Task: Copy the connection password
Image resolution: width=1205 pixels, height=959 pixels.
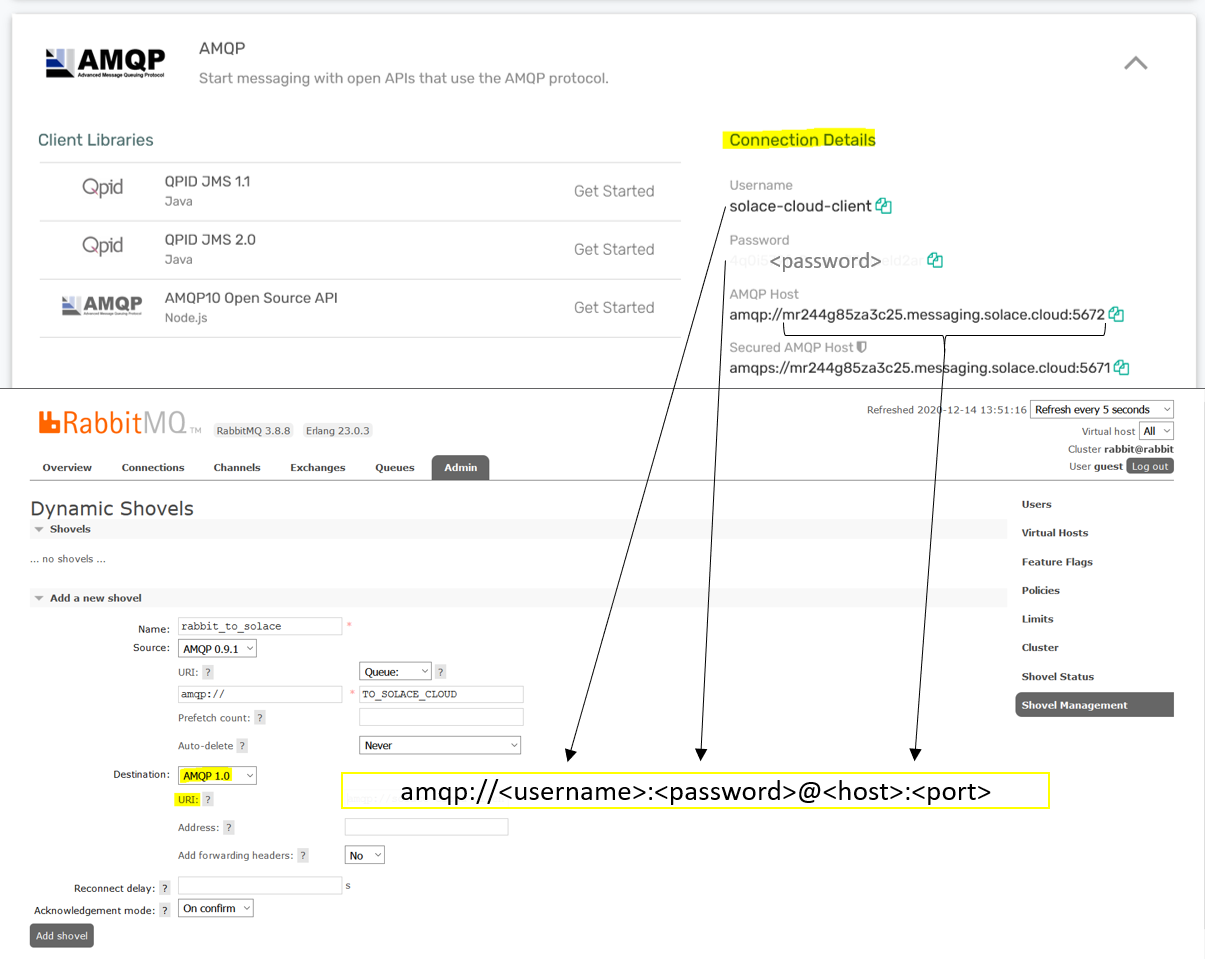Action: 934,259
